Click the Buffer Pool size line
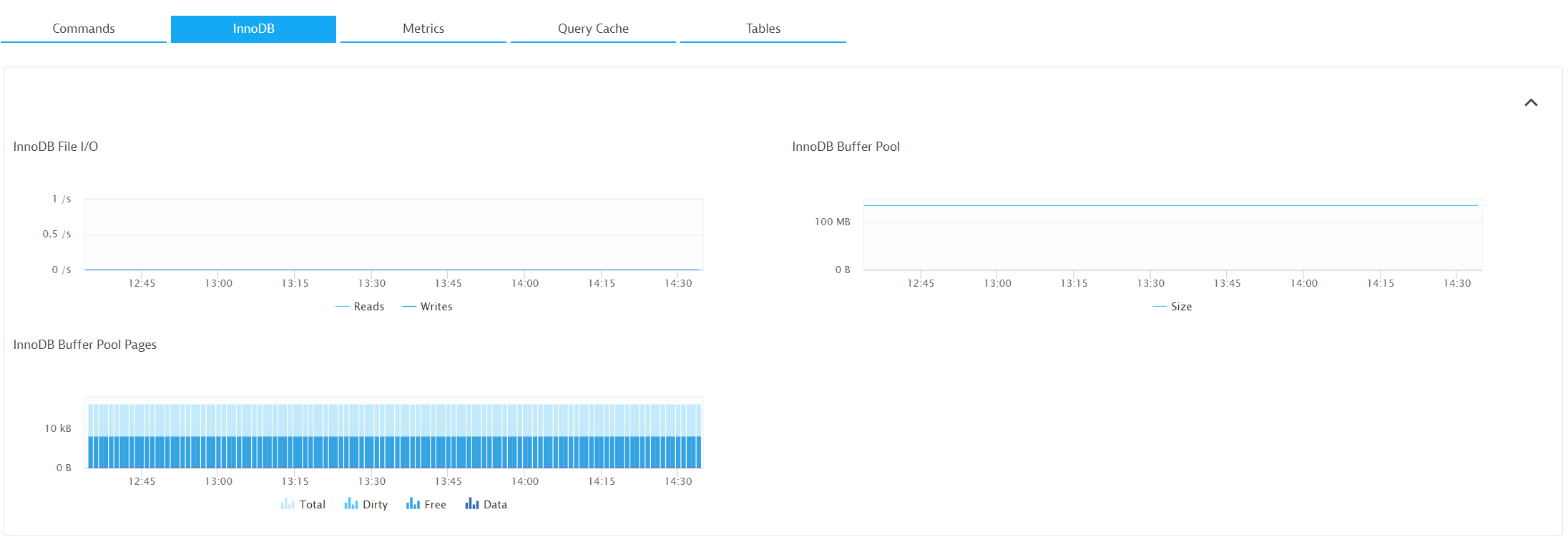 (1171, 205)
